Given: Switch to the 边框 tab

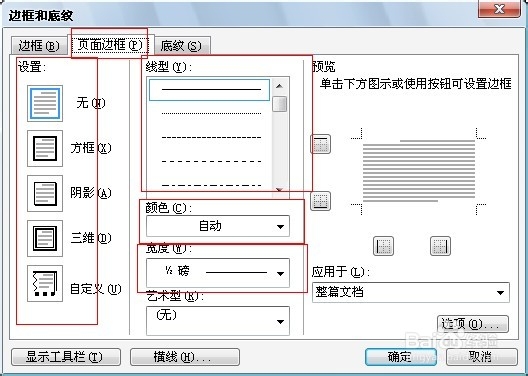Looking at the screenshot, I should point(39,46).
